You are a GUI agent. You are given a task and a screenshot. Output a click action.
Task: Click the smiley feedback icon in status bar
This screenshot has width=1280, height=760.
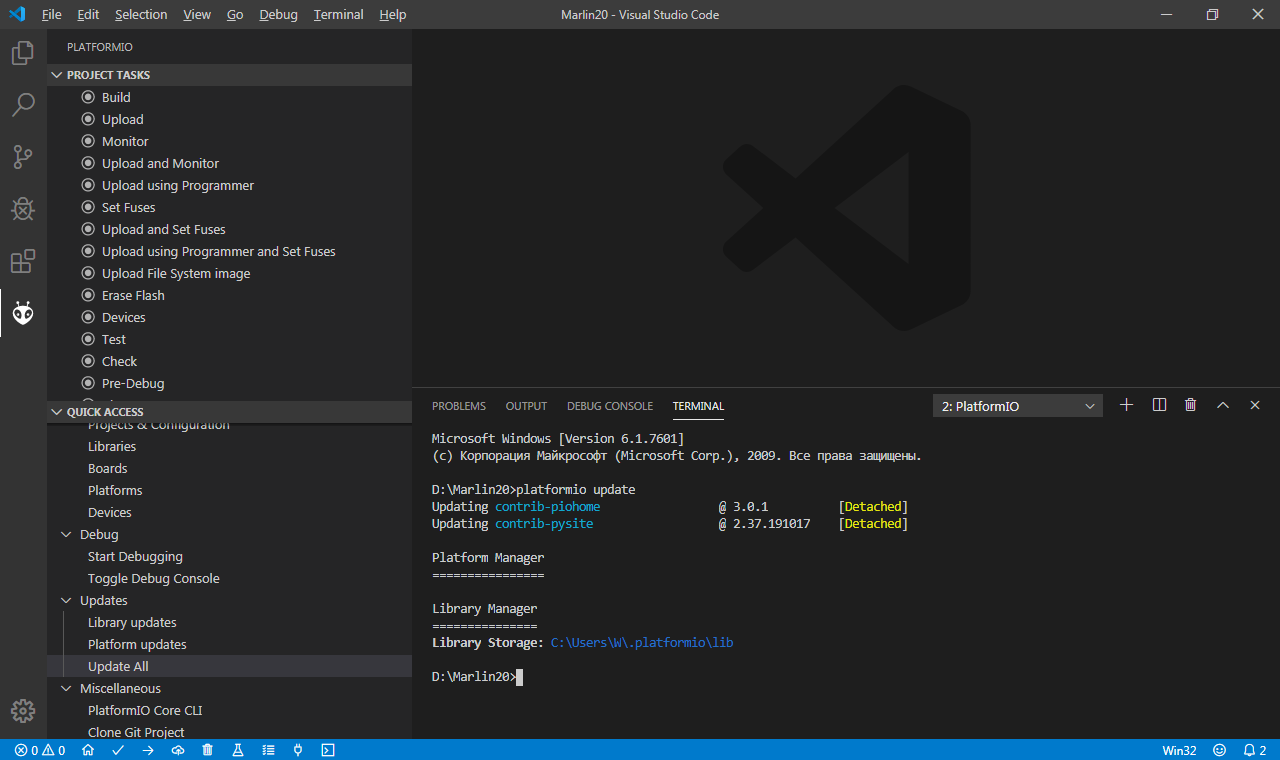1219,750
